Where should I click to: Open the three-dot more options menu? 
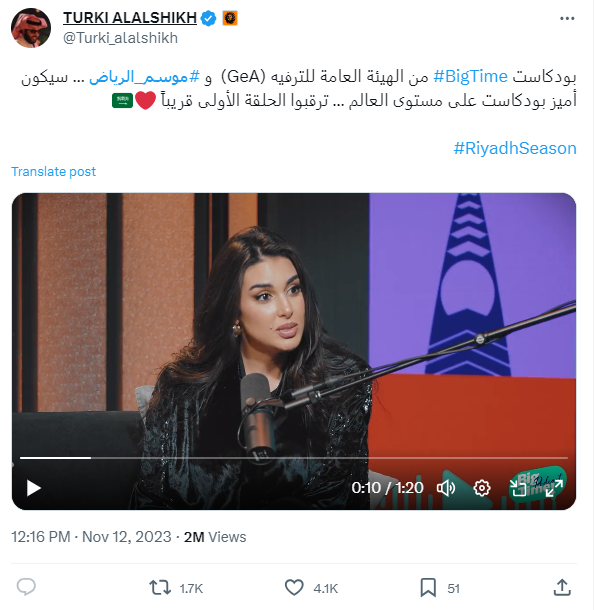tap(567, 18)
